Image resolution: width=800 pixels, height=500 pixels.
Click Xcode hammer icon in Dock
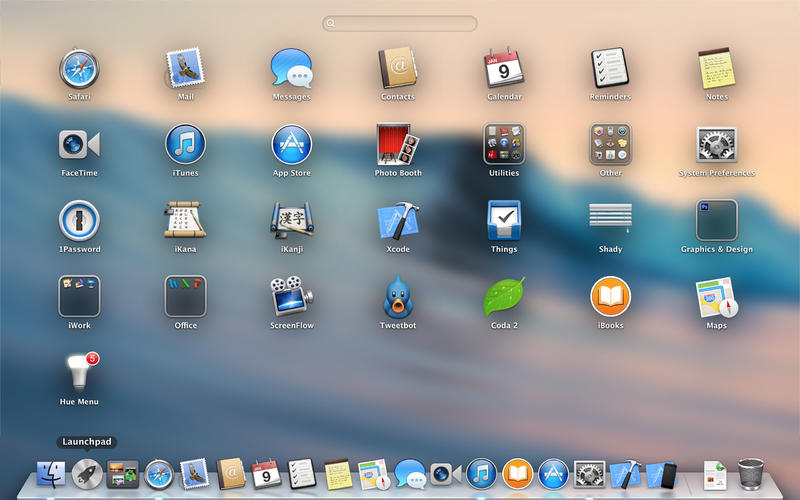pyautogui.click(x=626, y=474)
